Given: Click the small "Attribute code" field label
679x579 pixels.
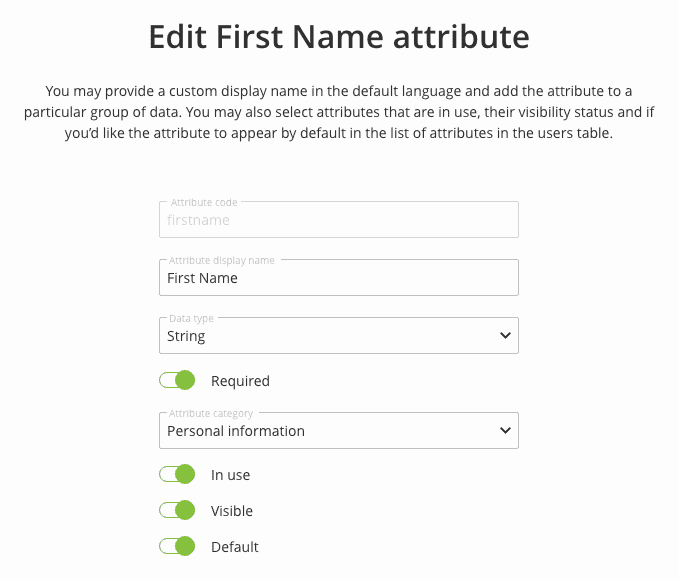Looking at the screenshot, I should (x=204, y=203).
